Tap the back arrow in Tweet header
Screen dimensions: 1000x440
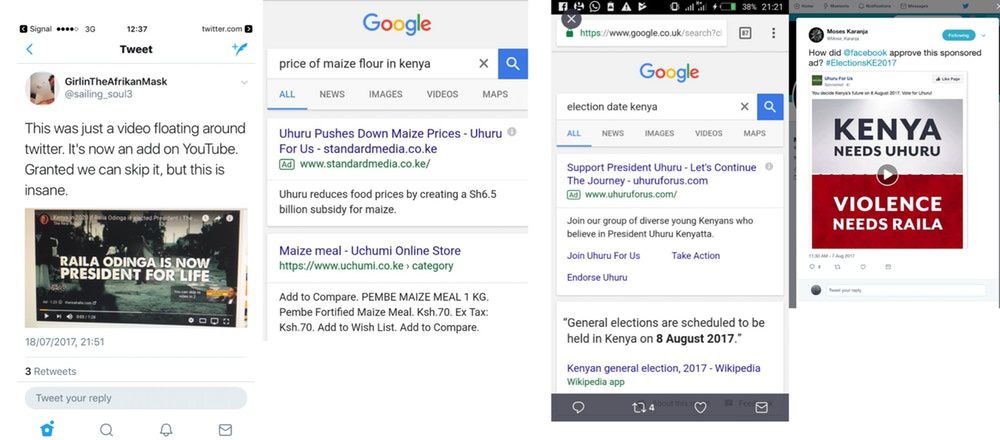29,49
